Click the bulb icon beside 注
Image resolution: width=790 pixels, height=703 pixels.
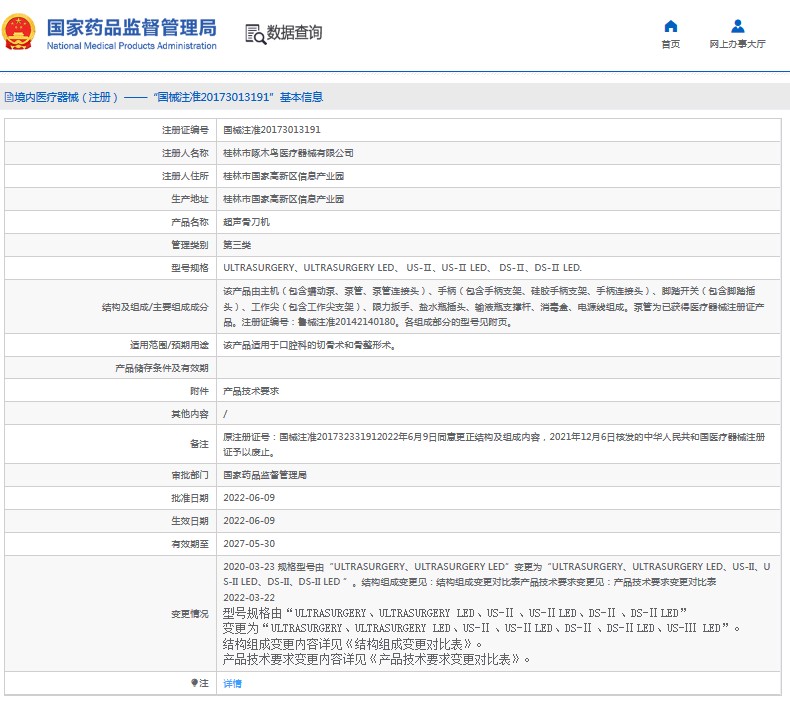(x=194, y=682)
